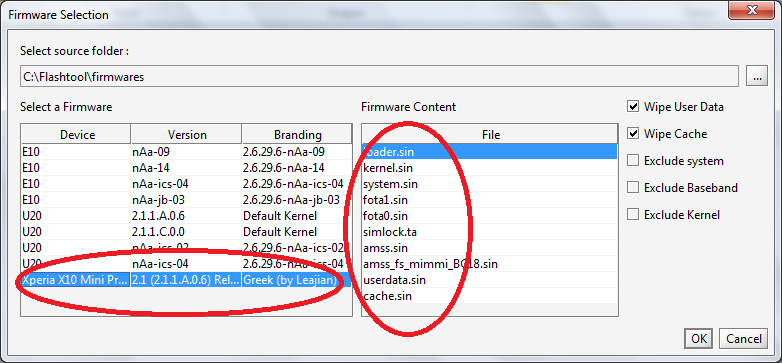Confirm with the OK button
The image size is (782, 363).
point(698,339)
